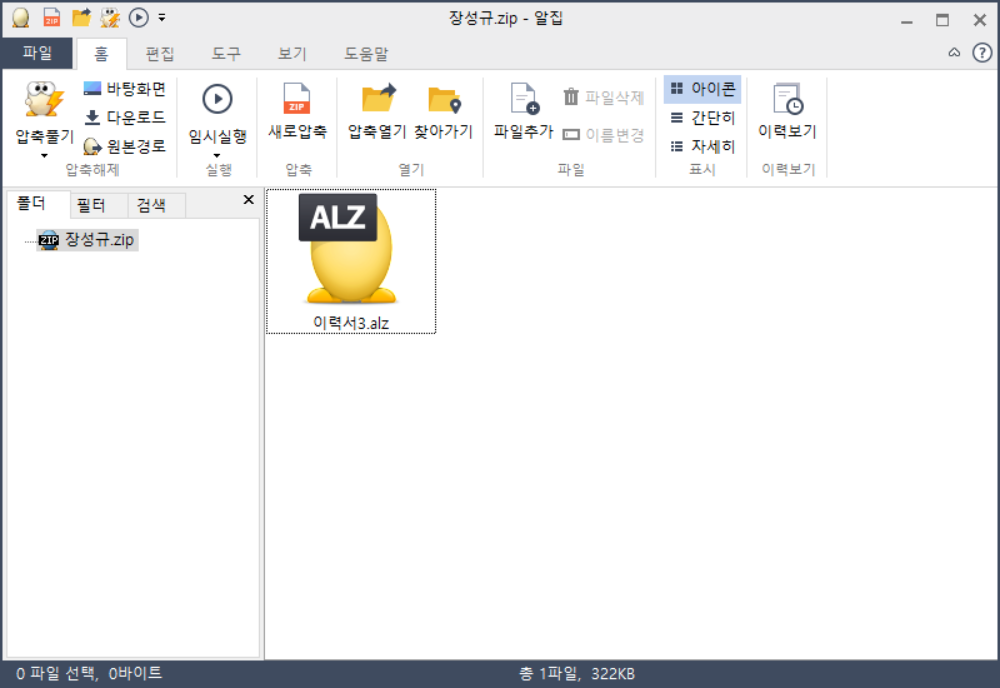Image resolution: width=1000 pixels, height=688 pixels.
Task: Close the folder side panel
Action: [249, 200]
